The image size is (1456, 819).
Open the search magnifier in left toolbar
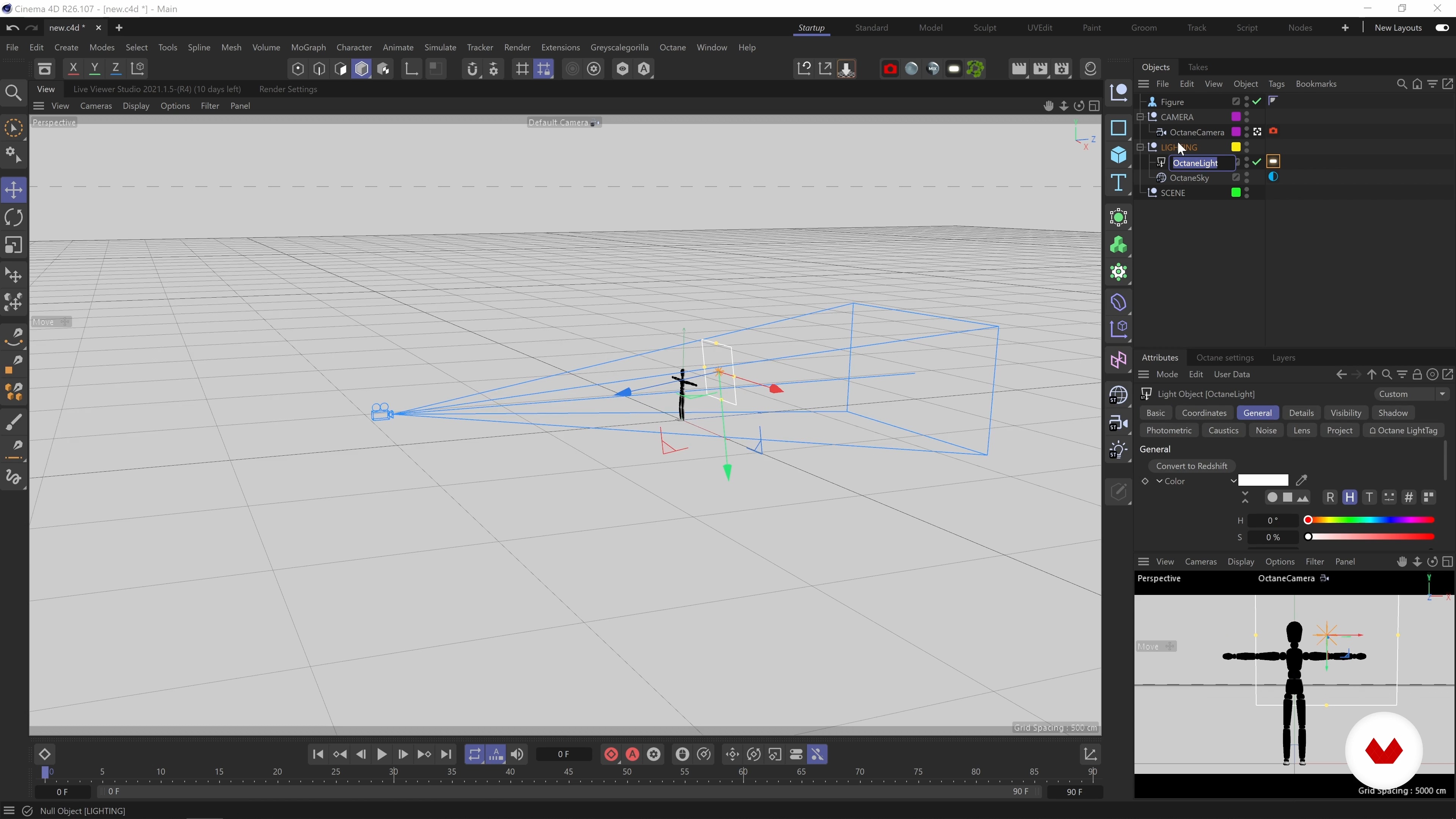click(14, 93)
